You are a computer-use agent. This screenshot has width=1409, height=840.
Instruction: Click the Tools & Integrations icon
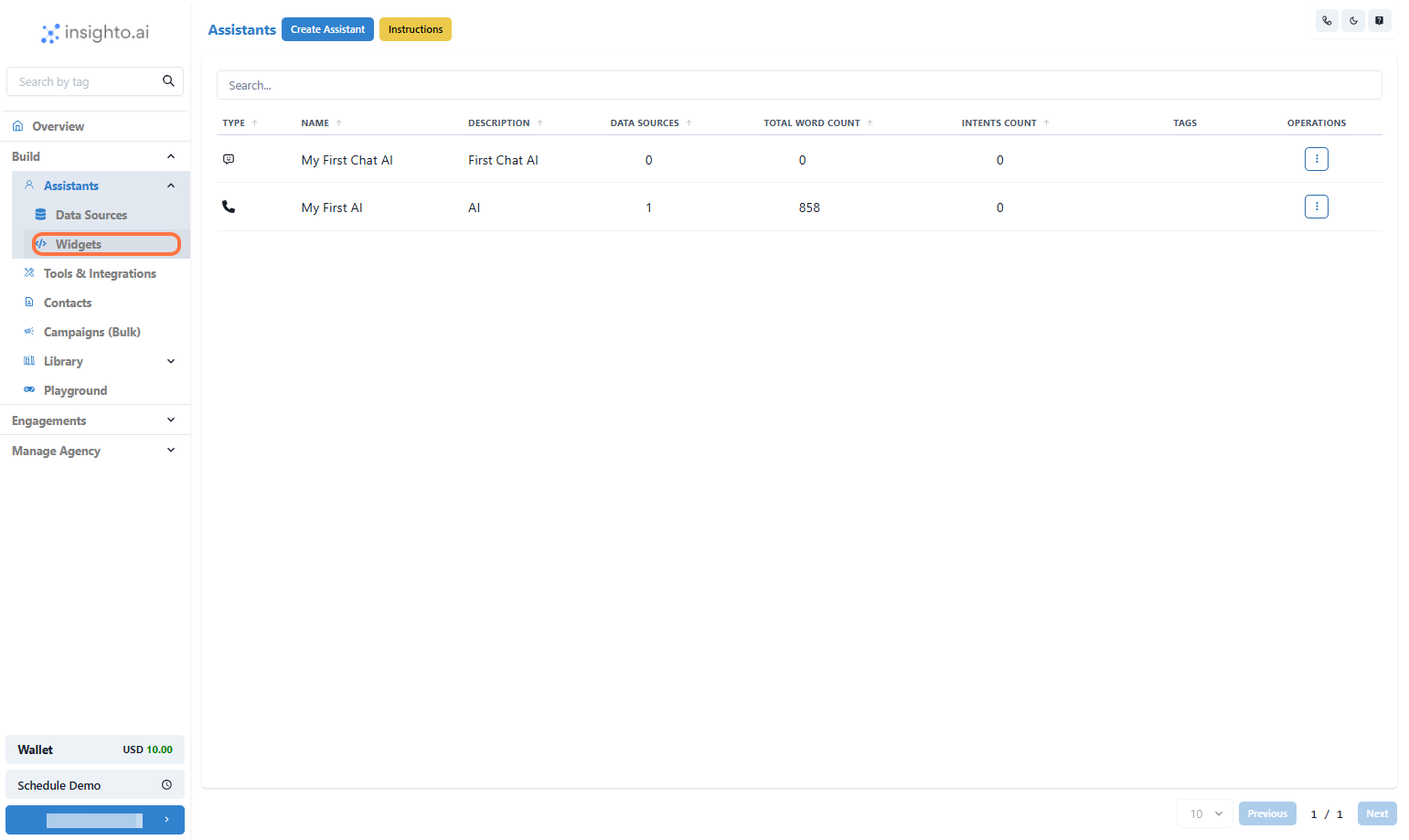coord(29,272)
